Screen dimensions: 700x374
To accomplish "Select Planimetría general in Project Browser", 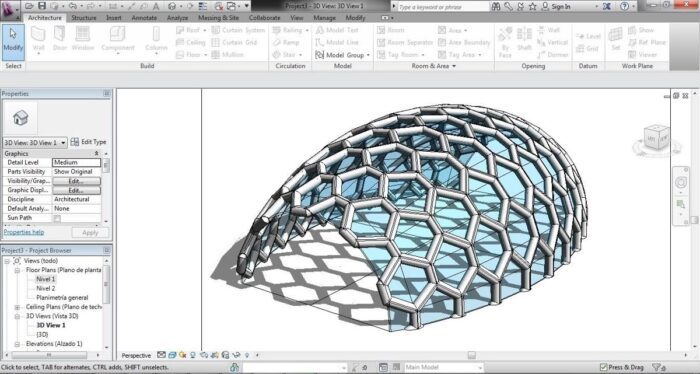I will pyautogui.click(x=62, y=298).
